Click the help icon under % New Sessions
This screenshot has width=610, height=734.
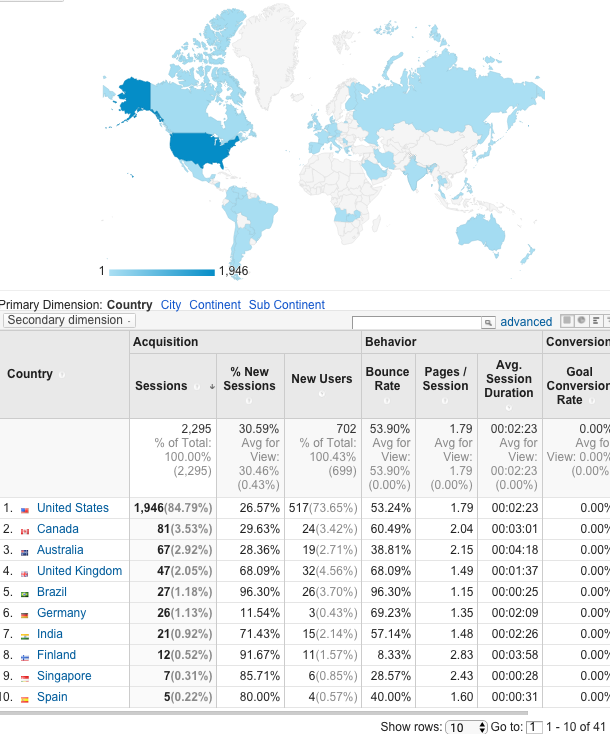pyautogui.click(x=249, y=401)
